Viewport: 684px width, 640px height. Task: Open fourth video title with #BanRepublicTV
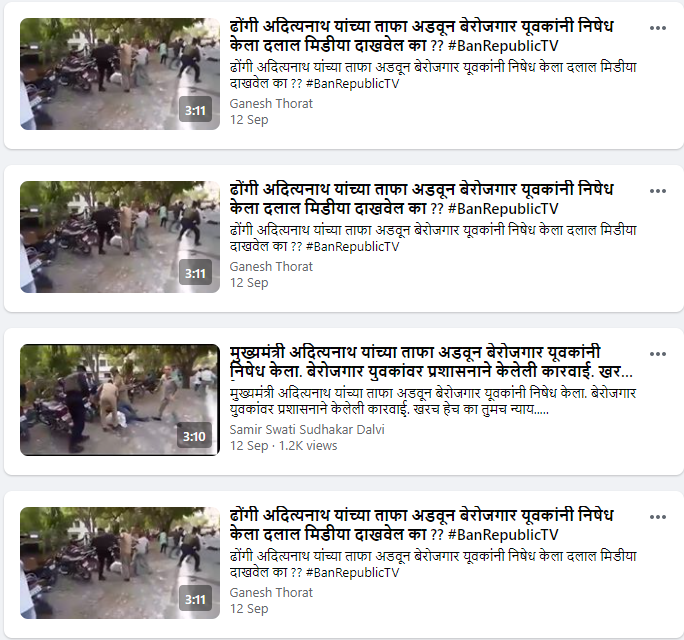click(x=421, y=525)
